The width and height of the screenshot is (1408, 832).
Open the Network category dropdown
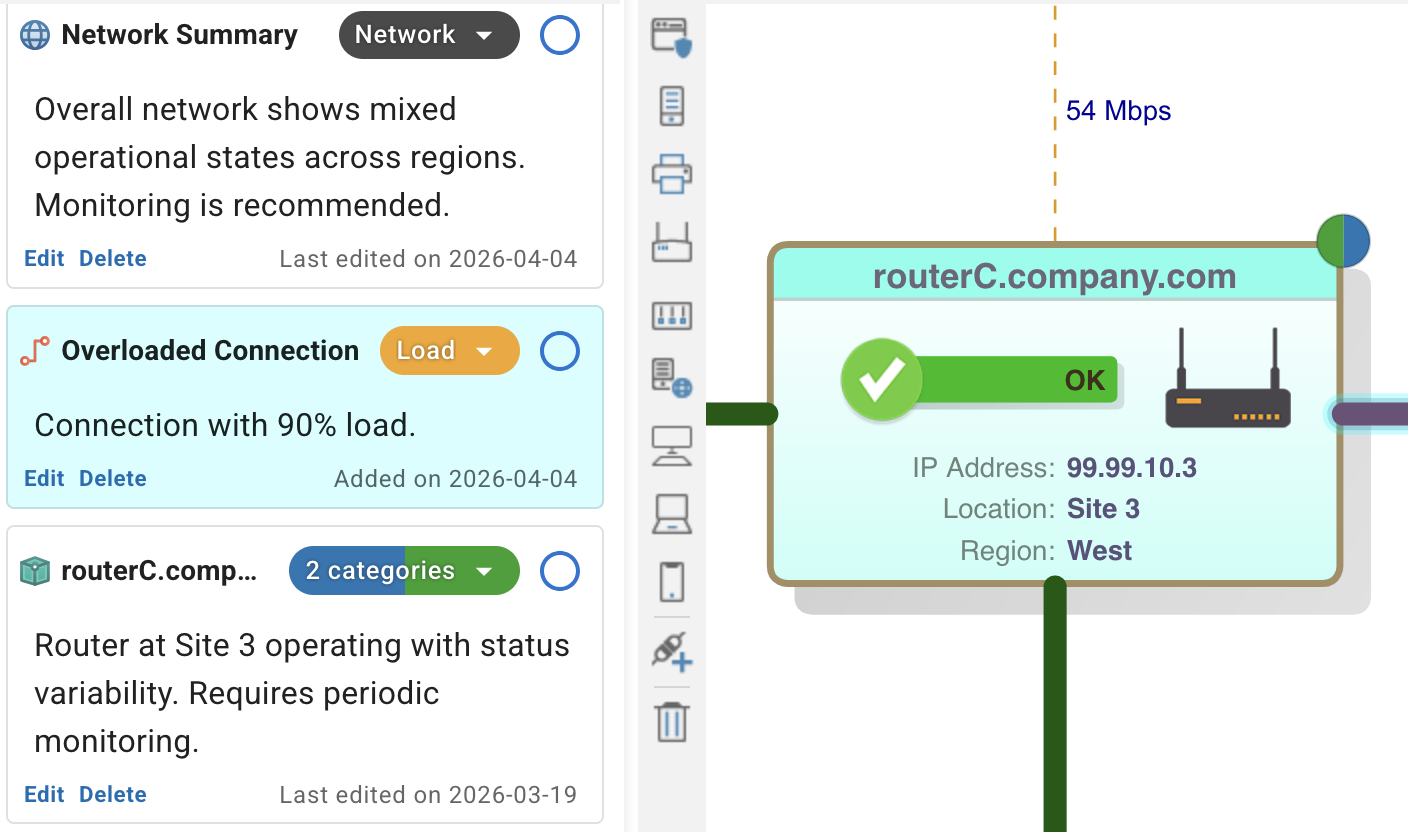click(429, 35)
